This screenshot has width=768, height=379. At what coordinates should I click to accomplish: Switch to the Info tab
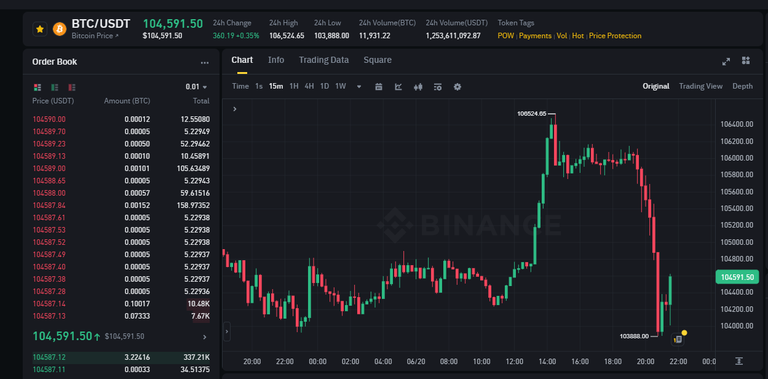pos(276,60)
